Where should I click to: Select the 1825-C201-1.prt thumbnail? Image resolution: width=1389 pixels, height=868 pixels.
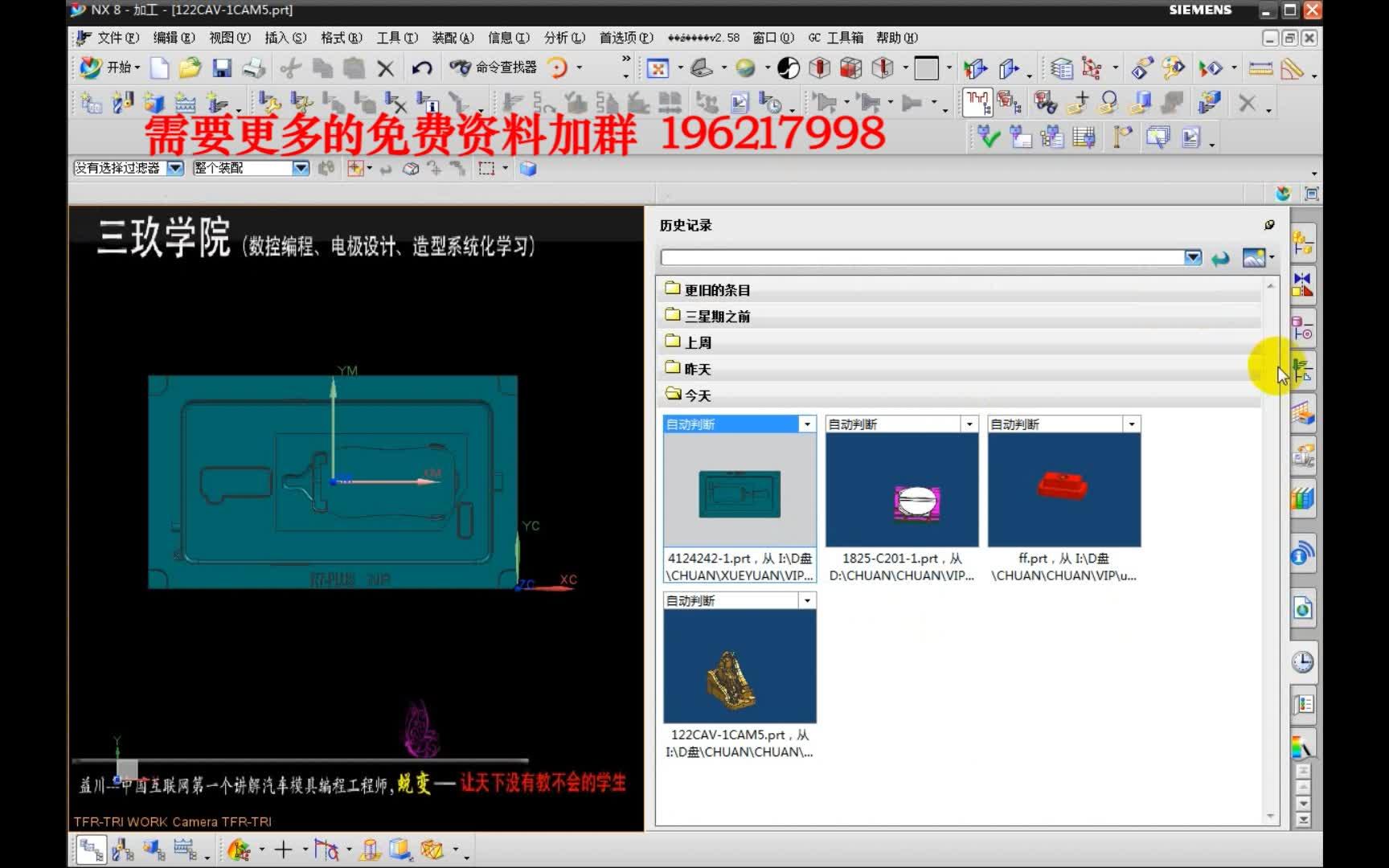902,489
